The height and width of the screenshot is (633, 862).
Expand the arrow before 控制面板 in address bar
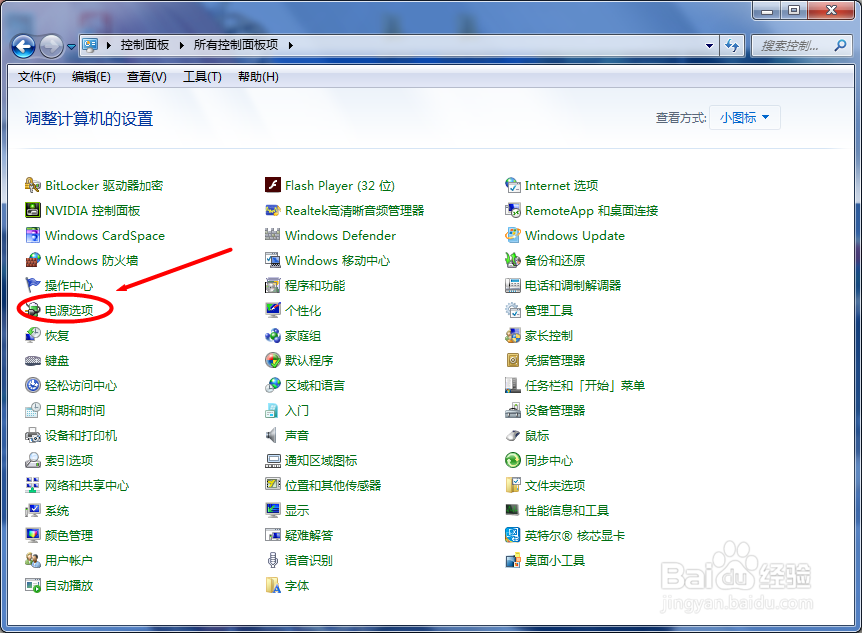point(109,46)
